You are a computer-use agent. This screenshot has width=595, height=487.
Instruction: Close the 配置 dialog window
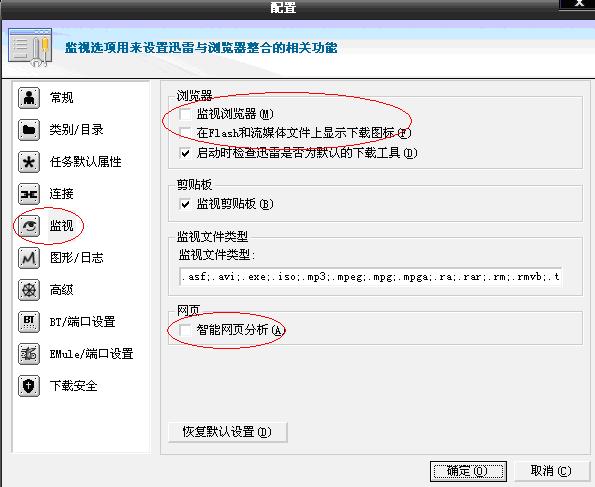coord(578,3)
